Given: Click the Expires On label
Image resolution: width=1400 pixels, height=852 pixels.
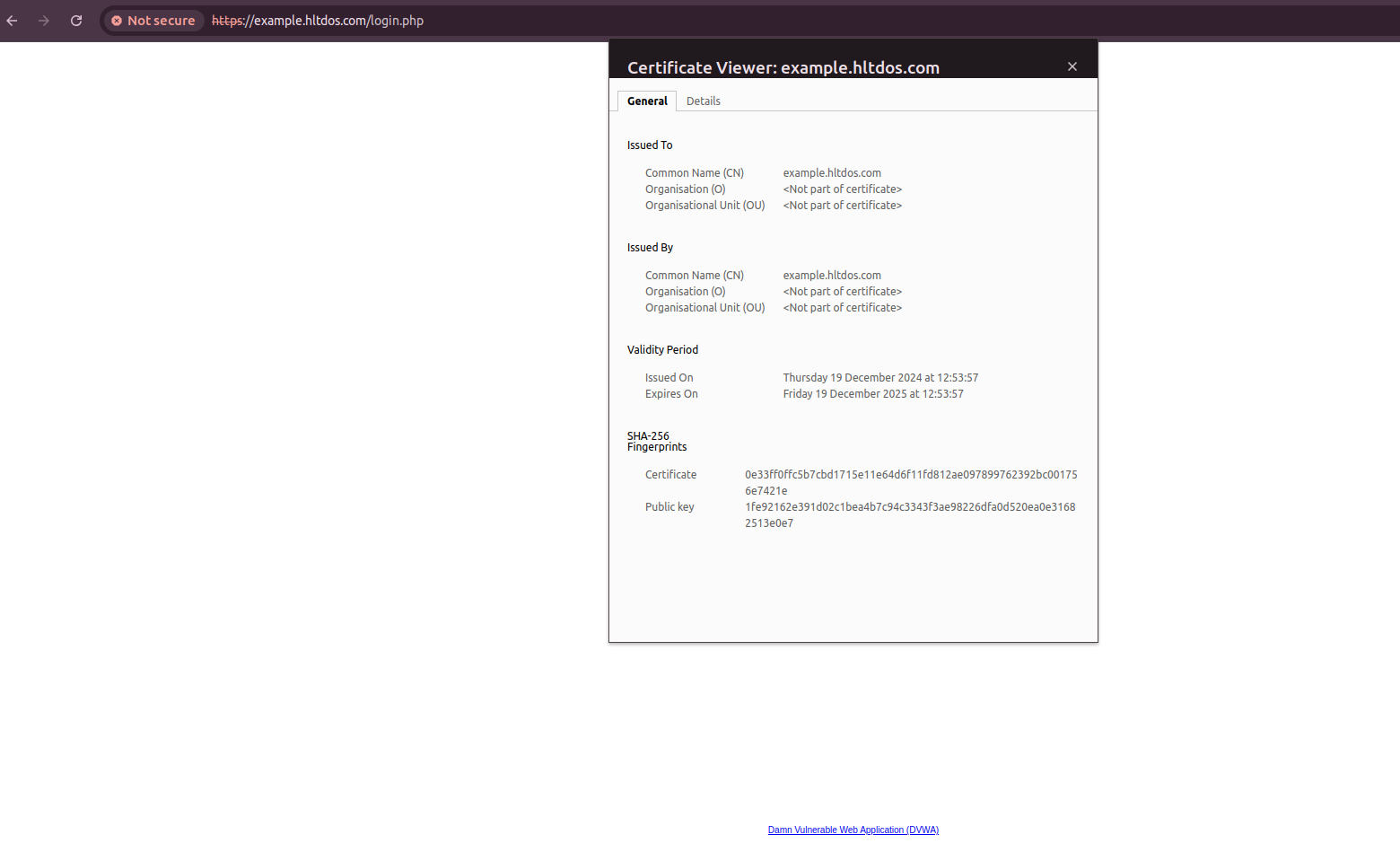Looking at the screenshot, I should (671, 394).
